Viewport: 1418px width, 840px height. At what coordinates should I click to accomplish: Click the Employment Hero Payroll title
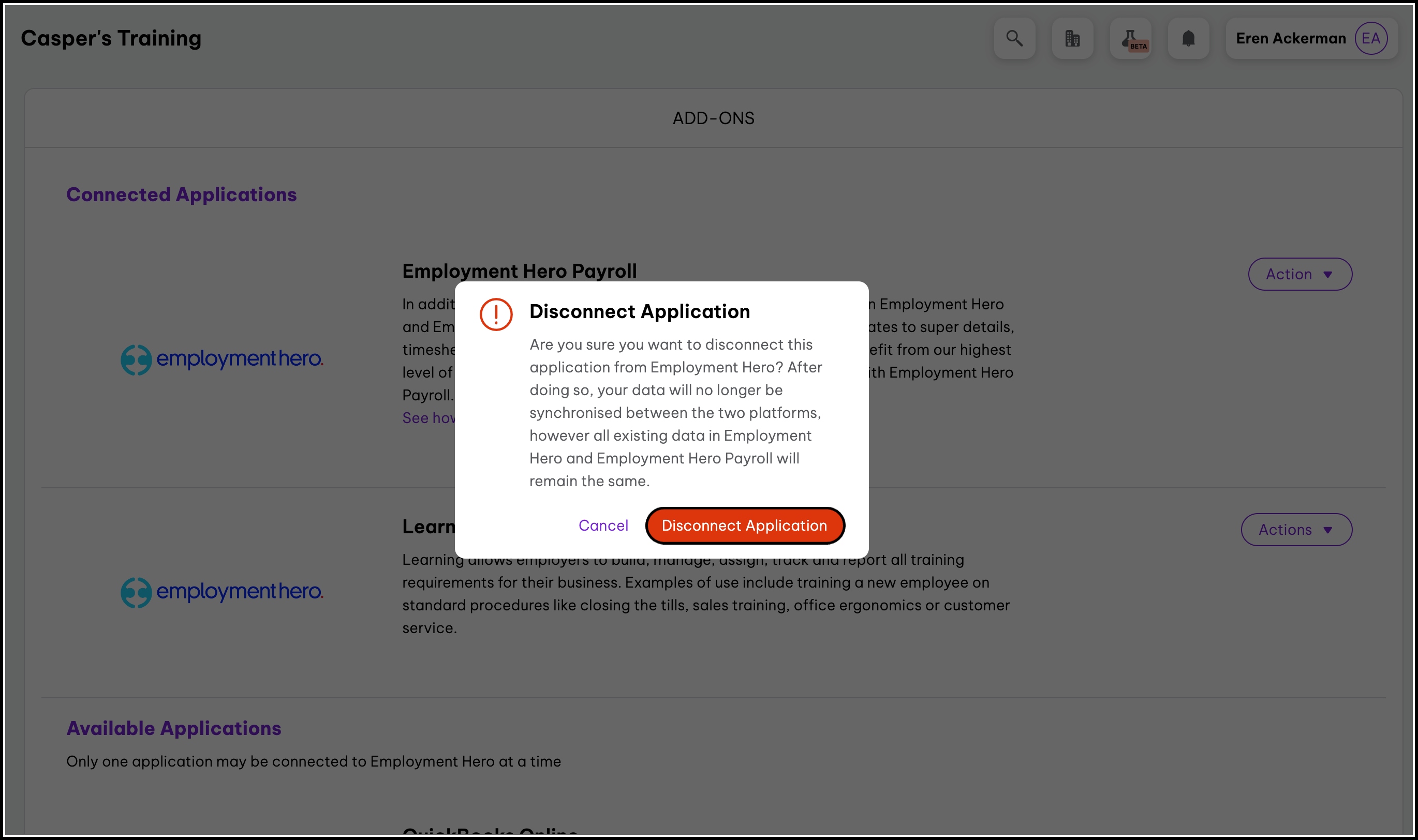519,271
